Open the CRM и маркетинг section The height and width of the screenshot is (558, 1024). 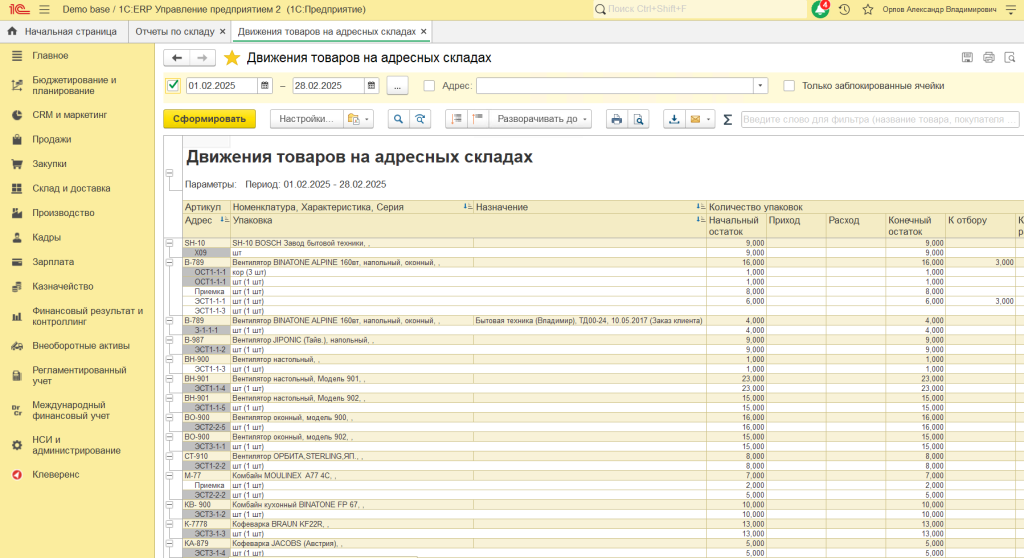point(70,115)
